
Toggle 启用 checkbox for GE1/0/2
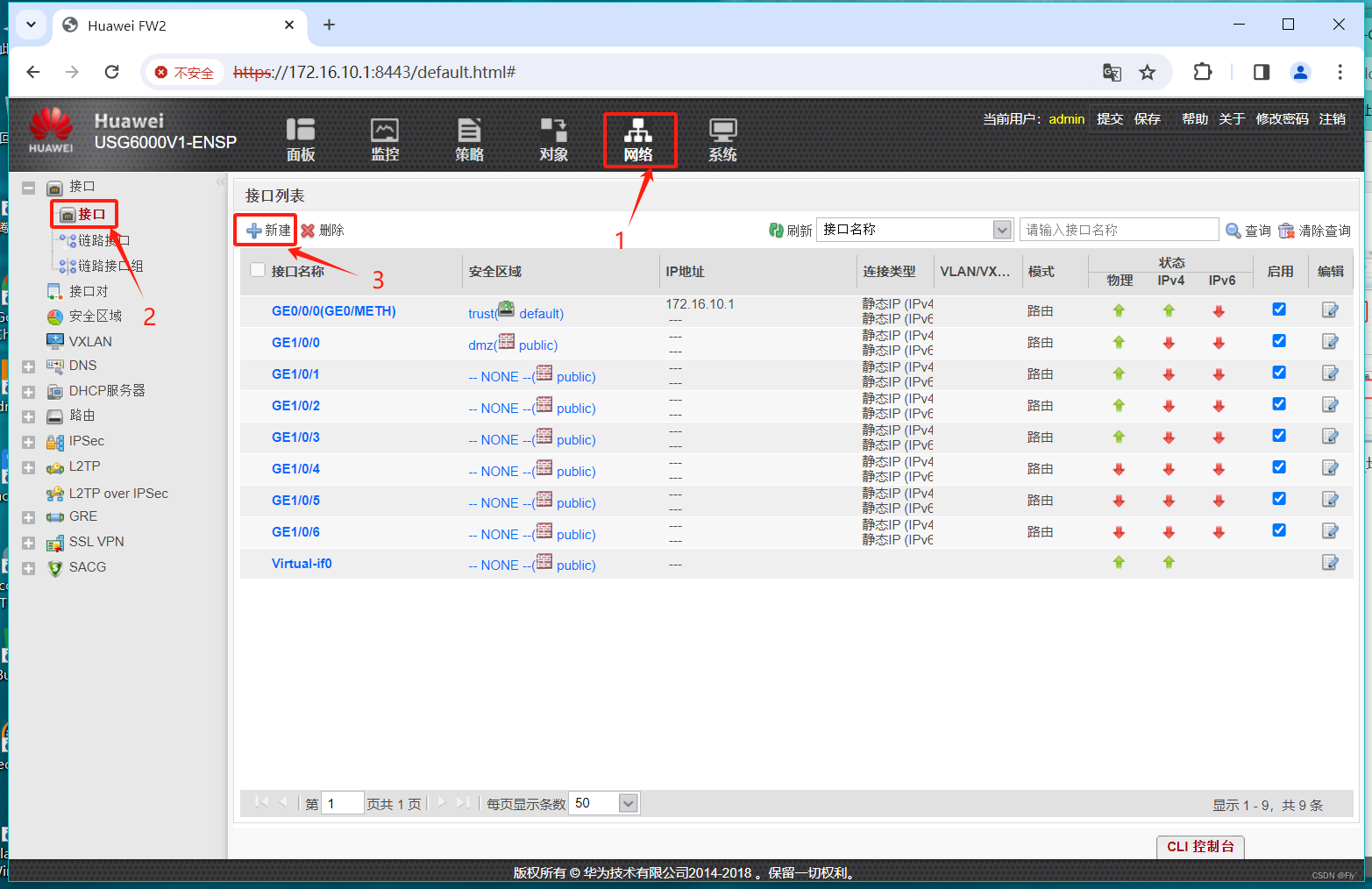(1279, 403)
